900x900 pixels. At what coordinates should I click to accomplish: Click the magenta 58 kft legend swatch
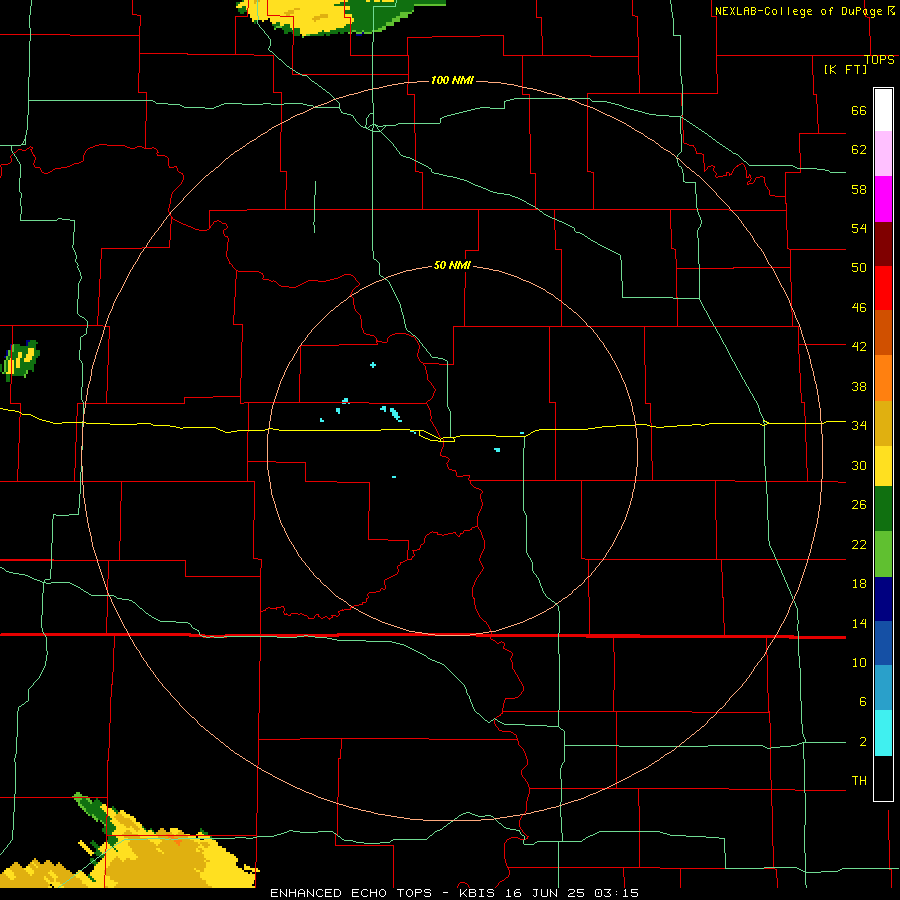[x=883, y=199]
